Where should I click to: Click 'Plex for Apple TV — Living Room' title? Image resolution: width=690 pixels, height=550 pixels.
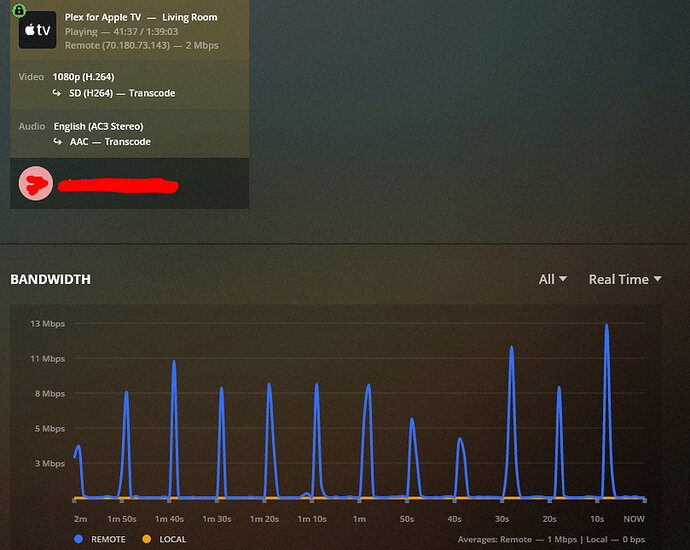[x=141, y=17]
